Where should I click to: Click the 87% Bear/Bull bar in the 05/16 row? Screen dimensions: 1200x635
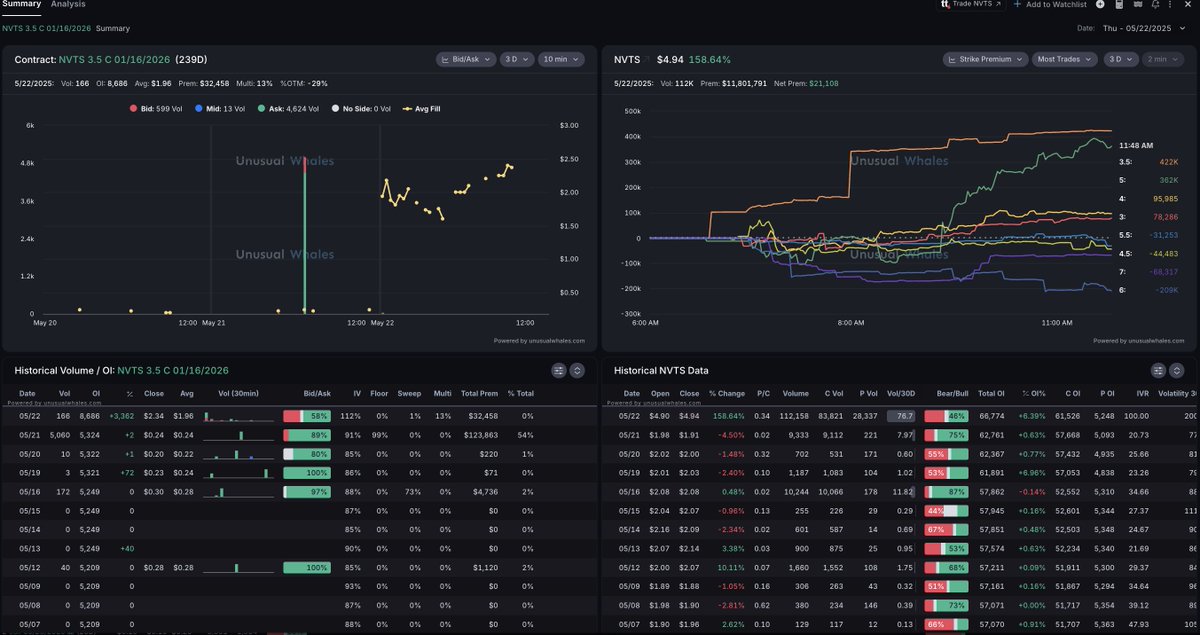click(946, 492)
